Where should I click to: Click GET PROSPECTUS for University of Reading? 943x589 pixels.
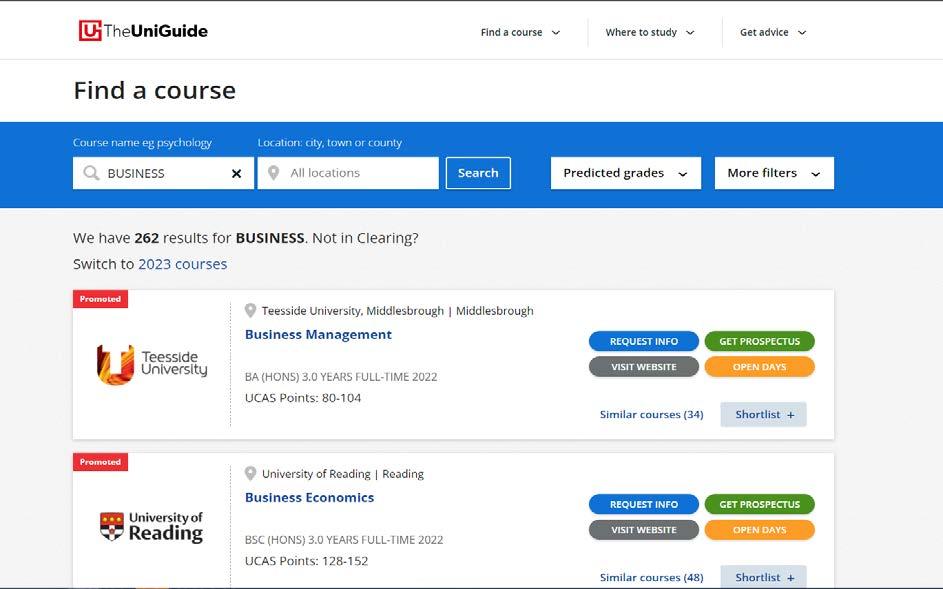click(760, 504)
